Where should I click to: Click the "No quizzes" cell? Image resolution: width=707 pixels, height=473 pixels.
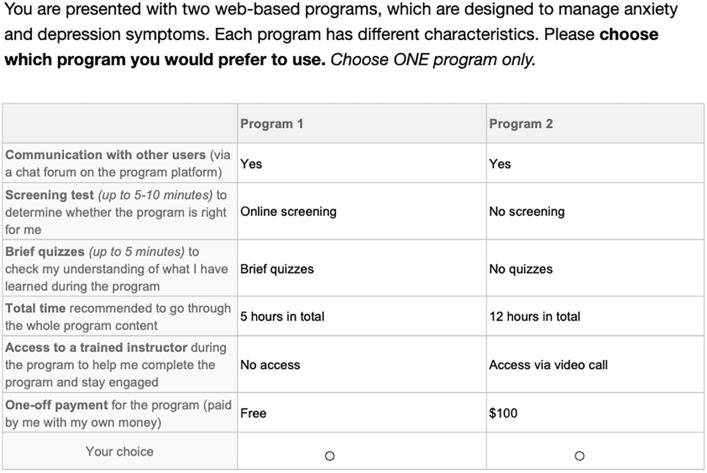[x=520, y=269]
